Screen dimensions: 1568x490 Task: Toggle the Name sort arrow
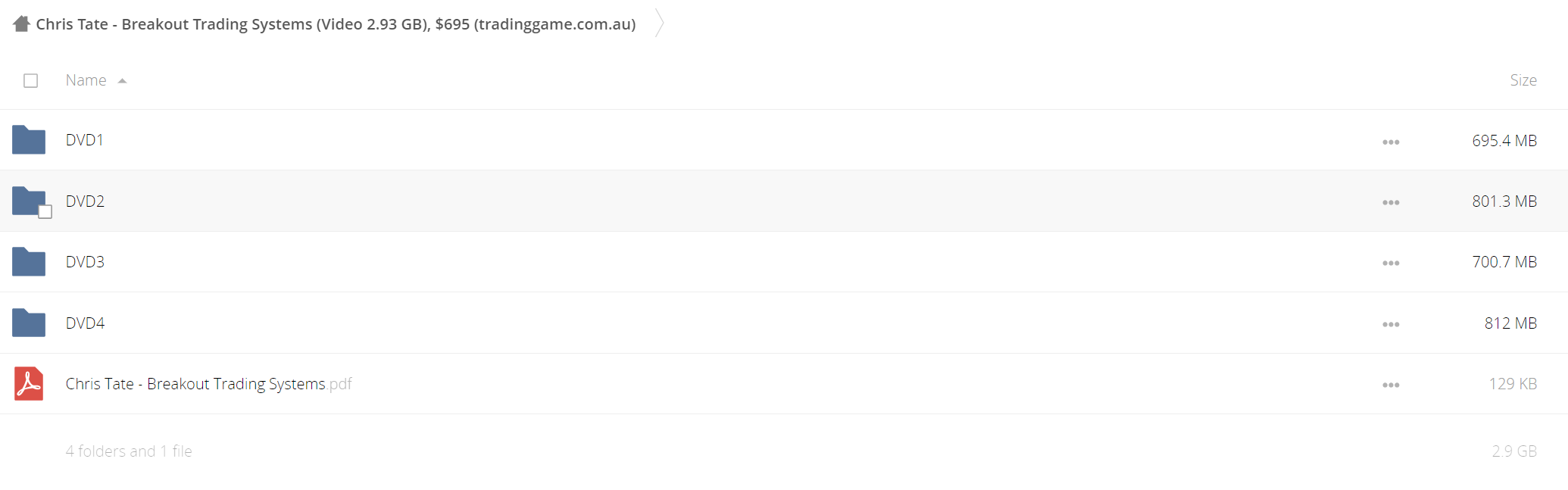(123, 80)
